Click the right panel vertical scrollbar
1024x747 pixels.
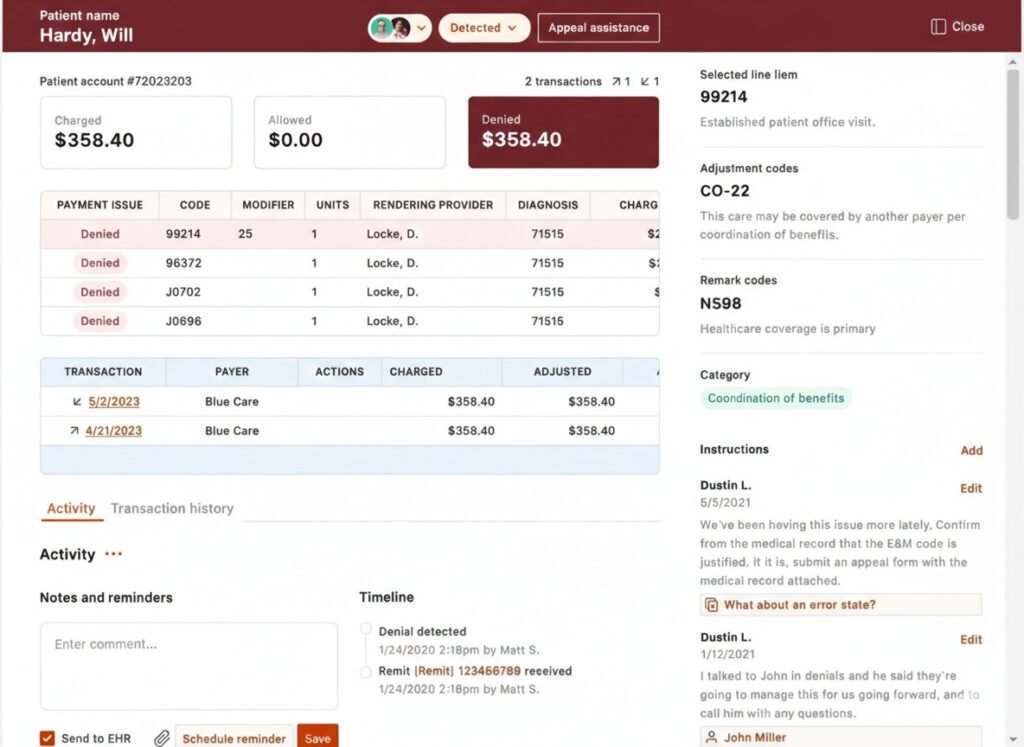[x=1013, y=140]
